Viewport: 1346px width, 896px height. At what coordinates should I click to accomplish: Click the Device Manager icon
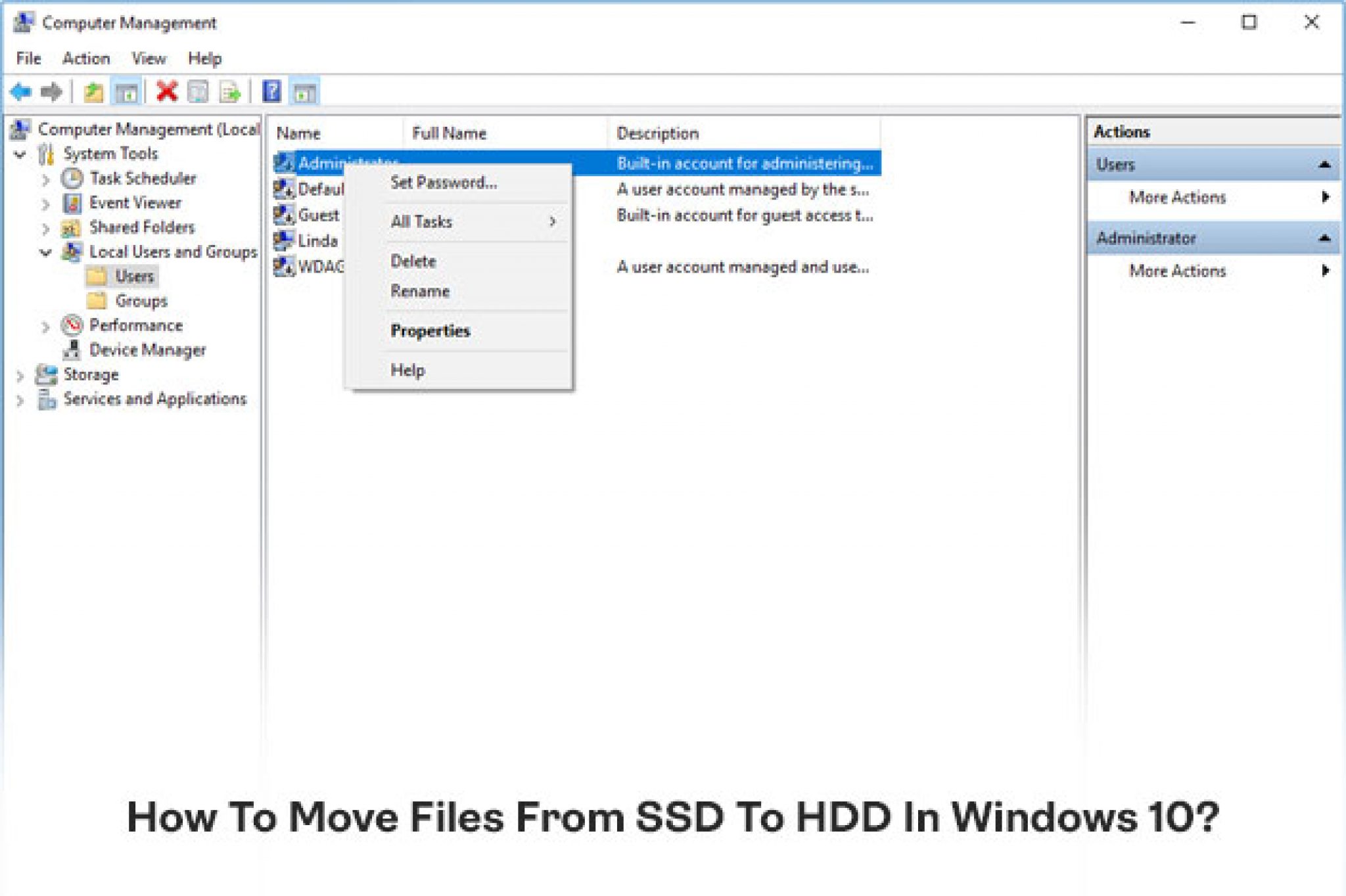[72, 349]
